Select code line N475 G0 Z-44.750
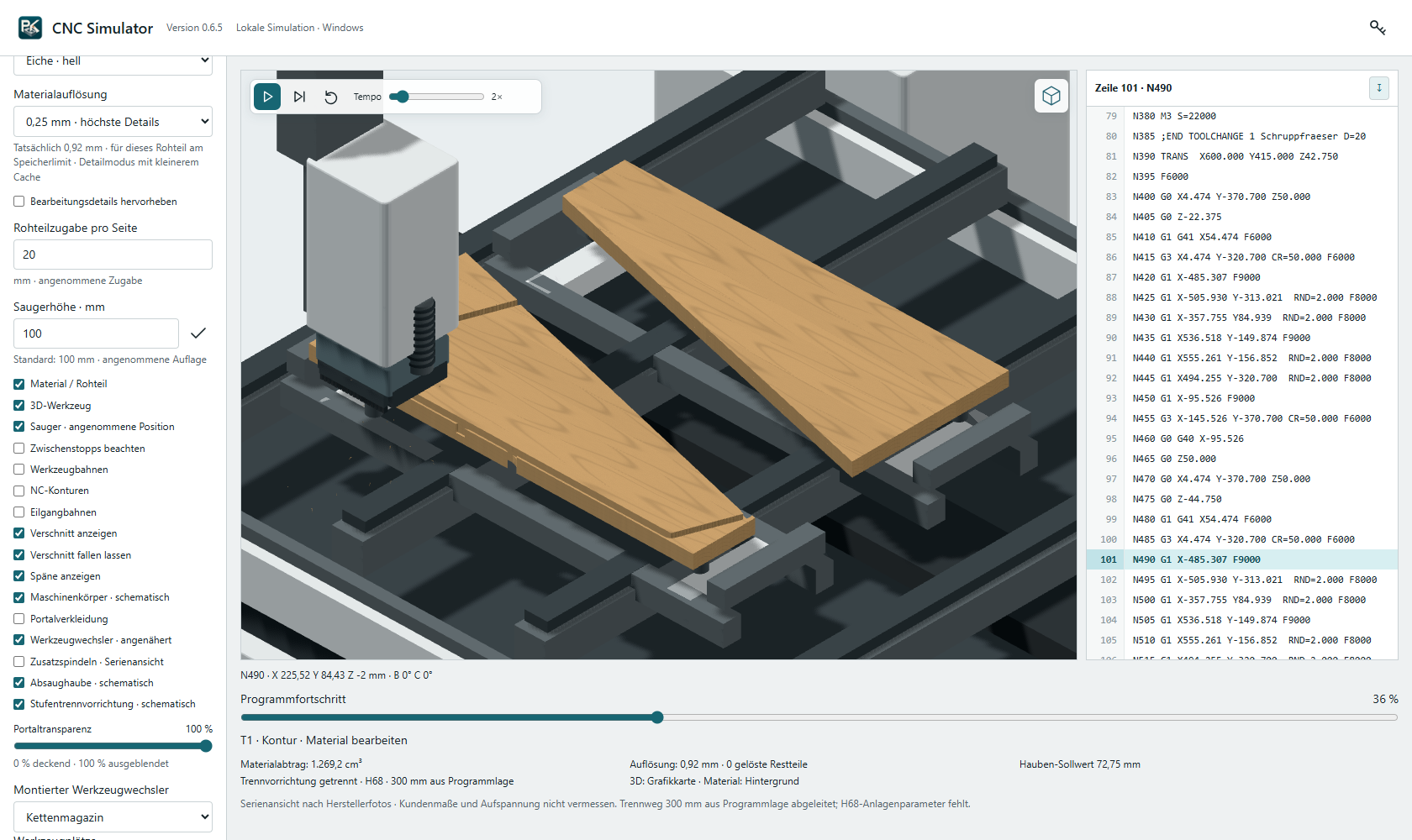The width and height of the screenshot is (1412, 840). (1242, 499)
